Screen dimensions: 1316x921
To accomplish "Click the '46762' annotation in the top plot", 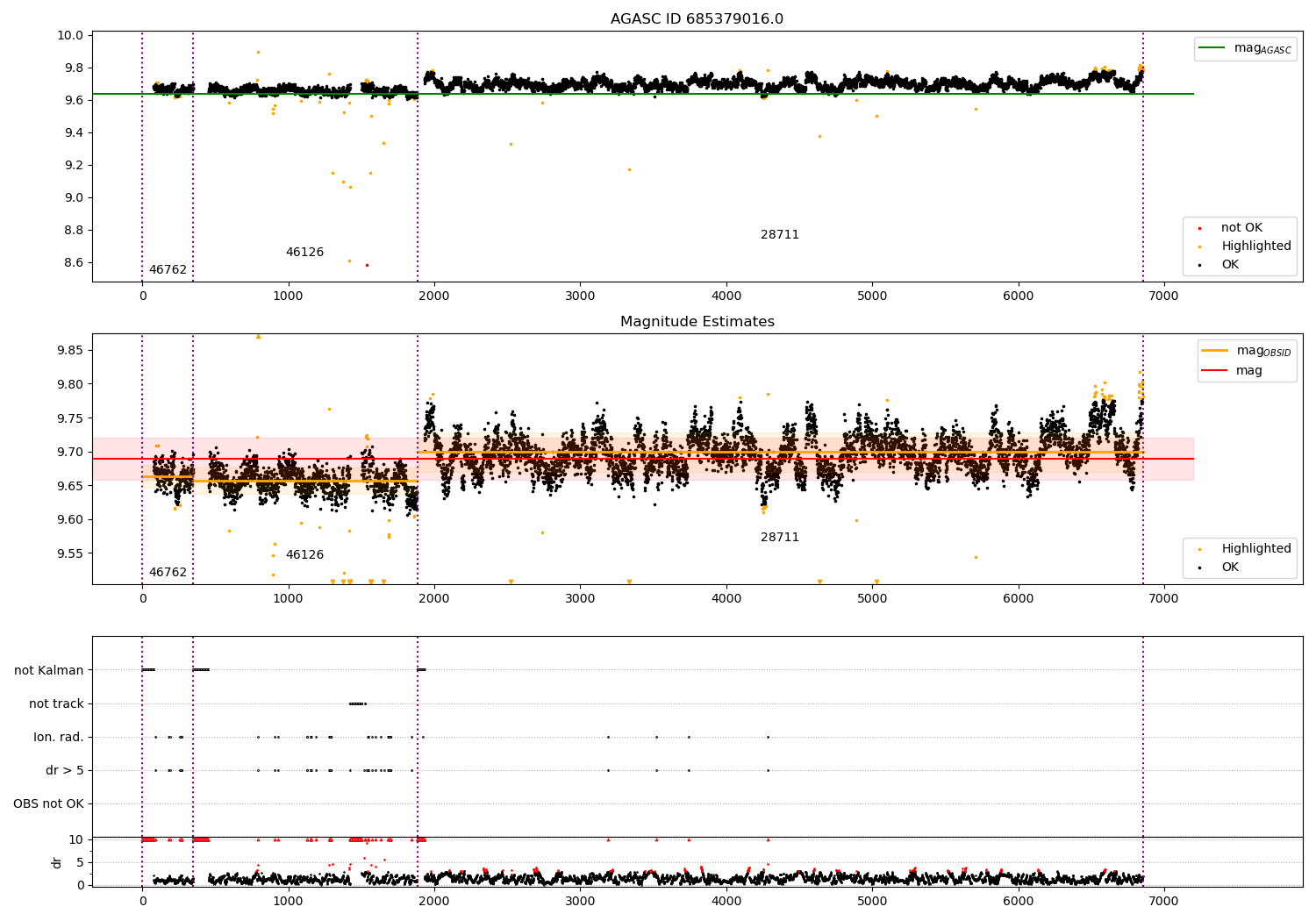I will point(168,270).
